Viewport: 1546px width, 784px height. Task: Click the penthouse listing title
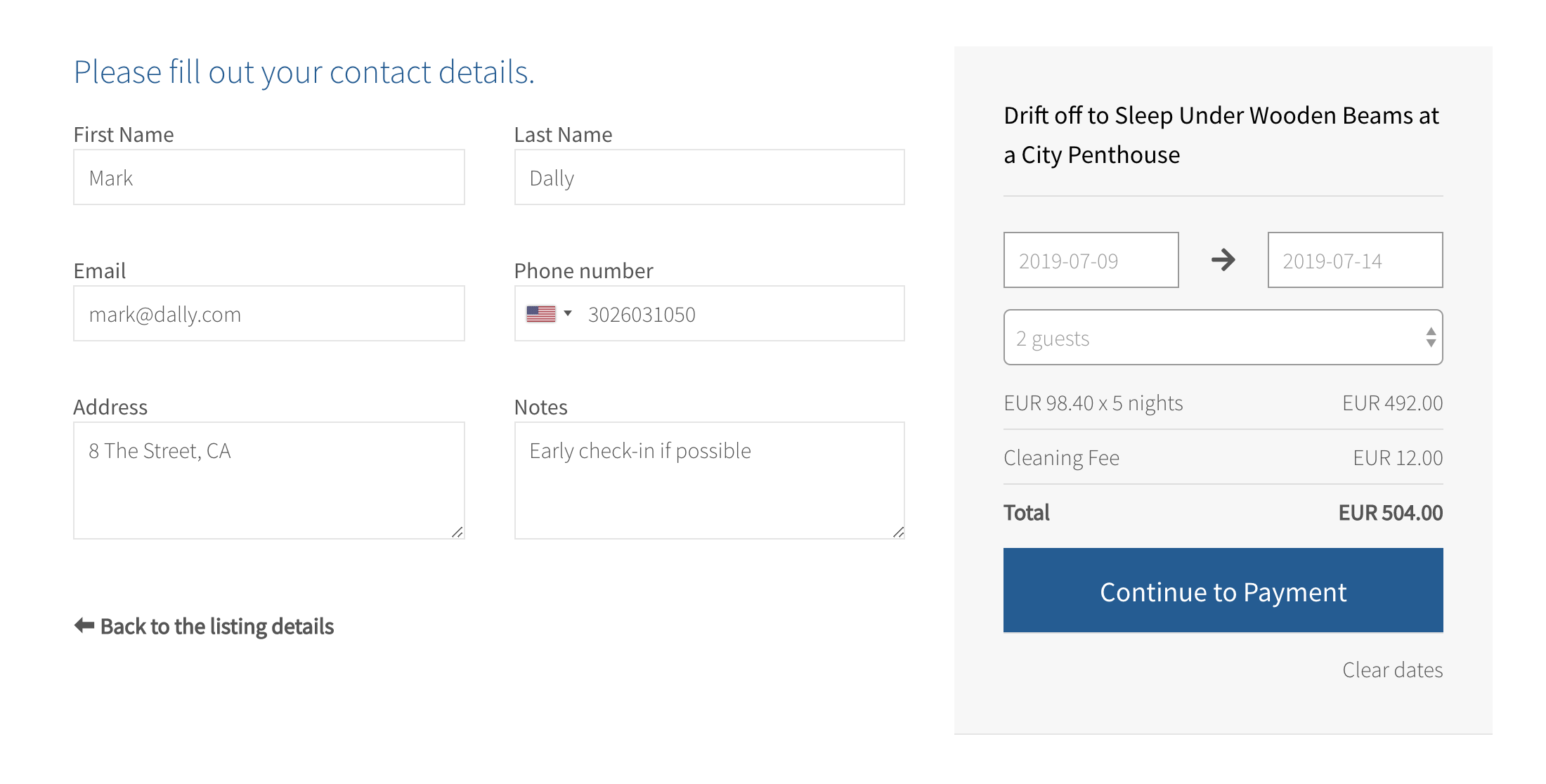(x=1221, y=135)
